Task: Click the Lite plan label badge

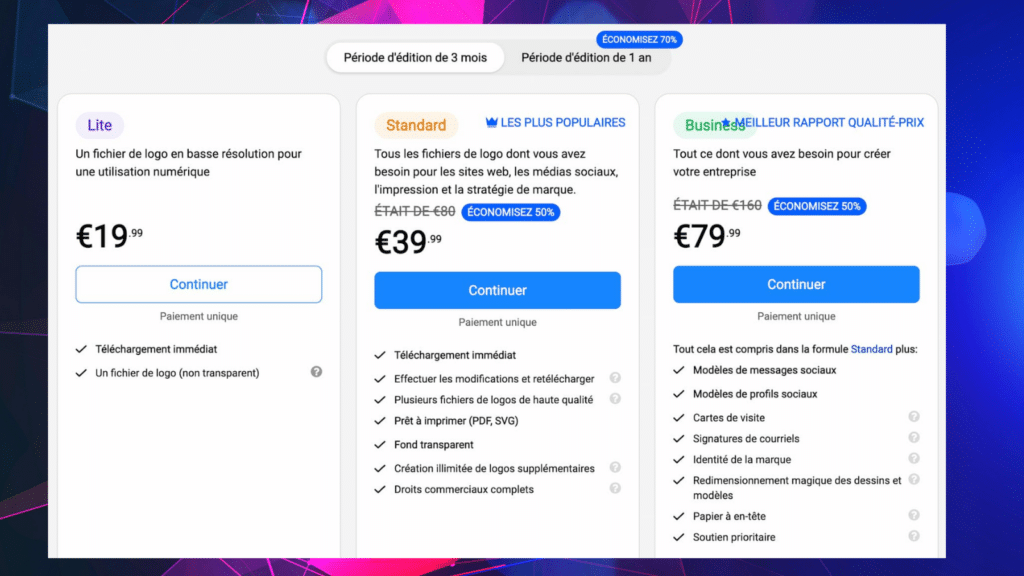Action: click(100, 125)
